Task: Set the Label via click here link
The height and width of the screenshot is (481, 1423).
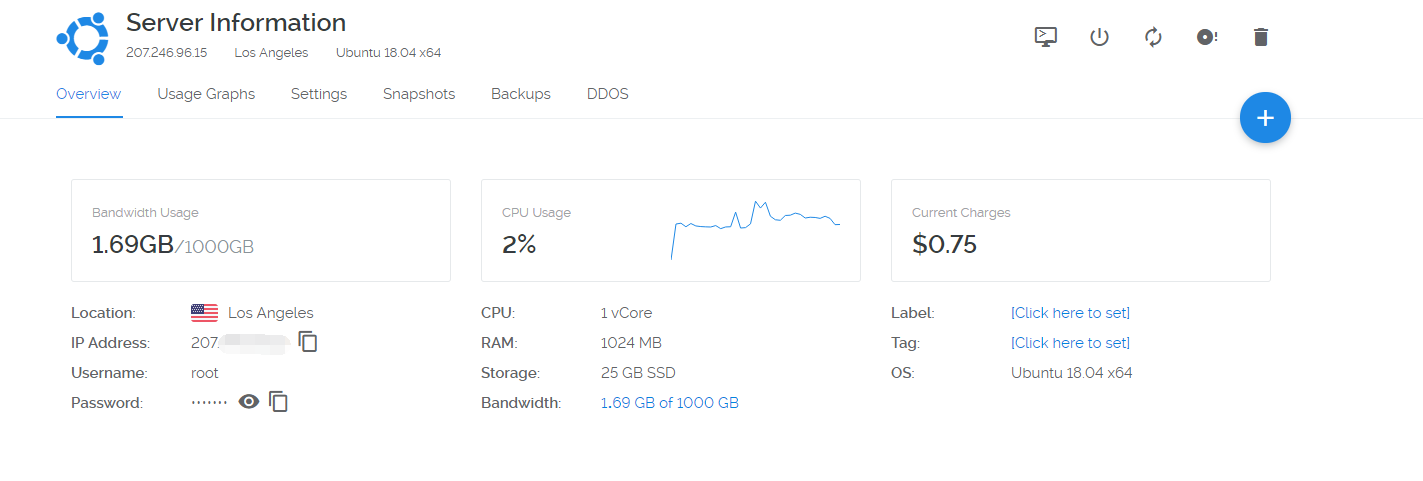Action: 1070,313
